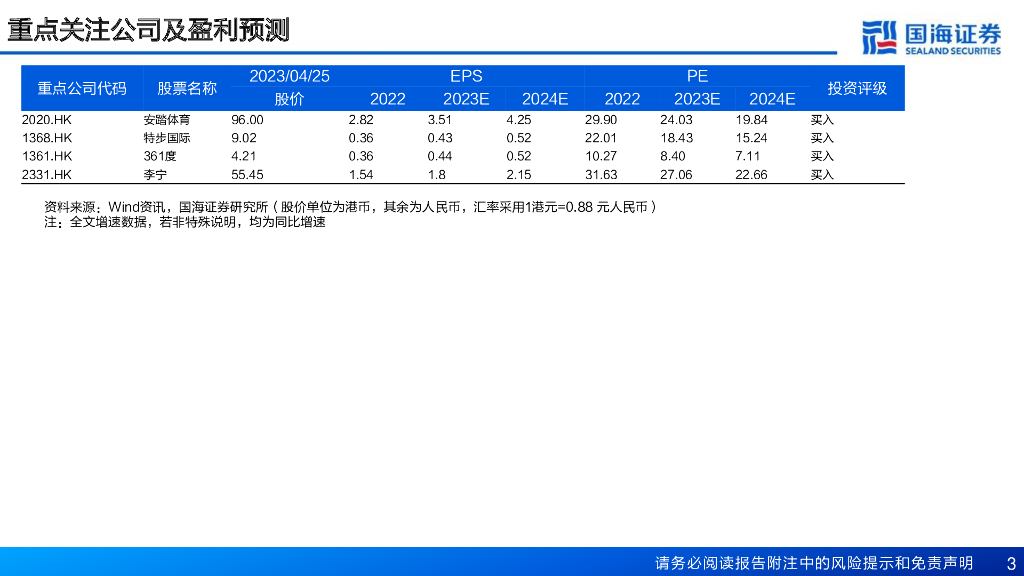Click the 31.63 PE value
1024x576 pixels.
[x=601, y=175]
